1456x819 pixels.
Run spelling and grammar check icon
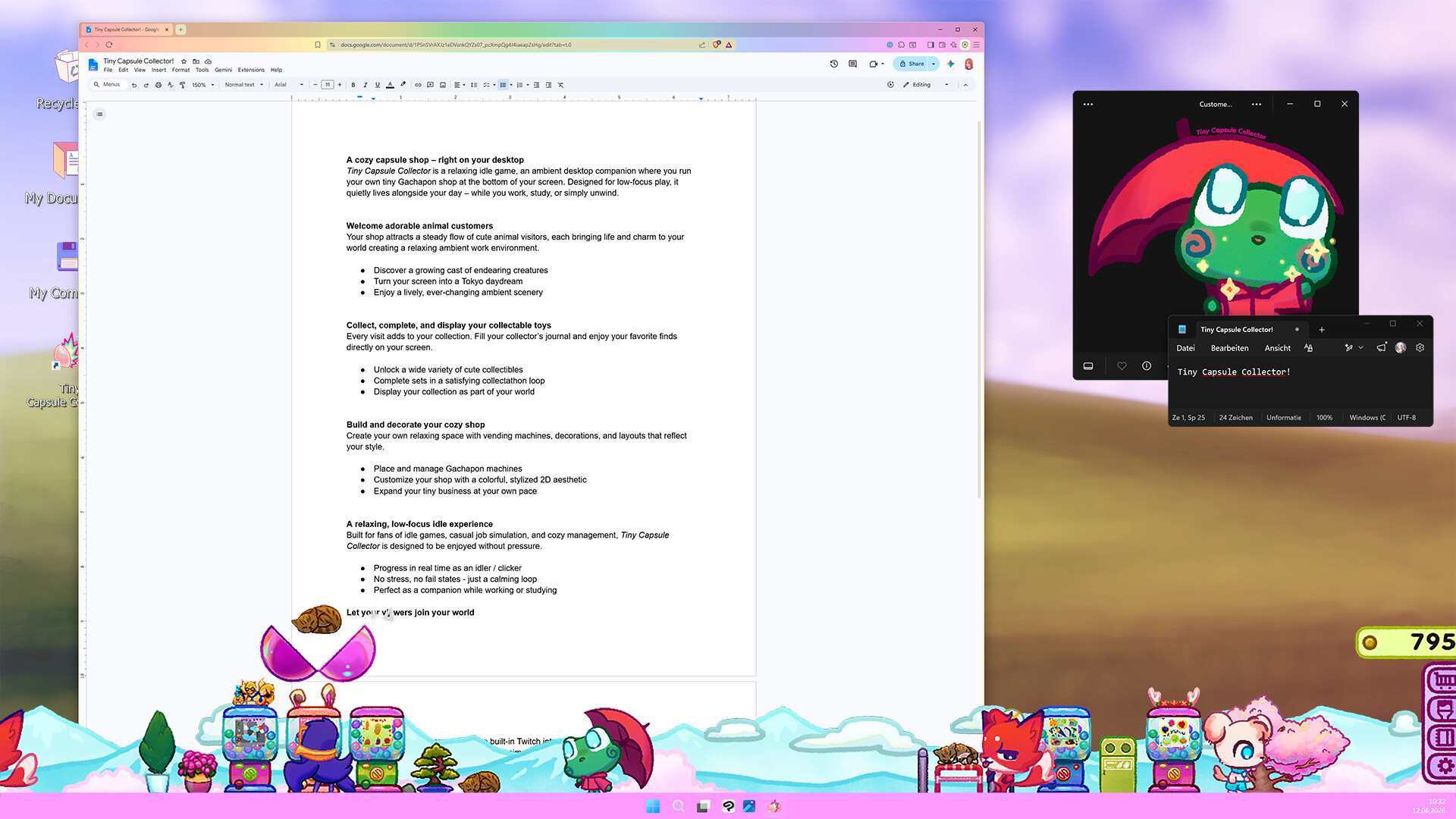(x=171, y=85)
